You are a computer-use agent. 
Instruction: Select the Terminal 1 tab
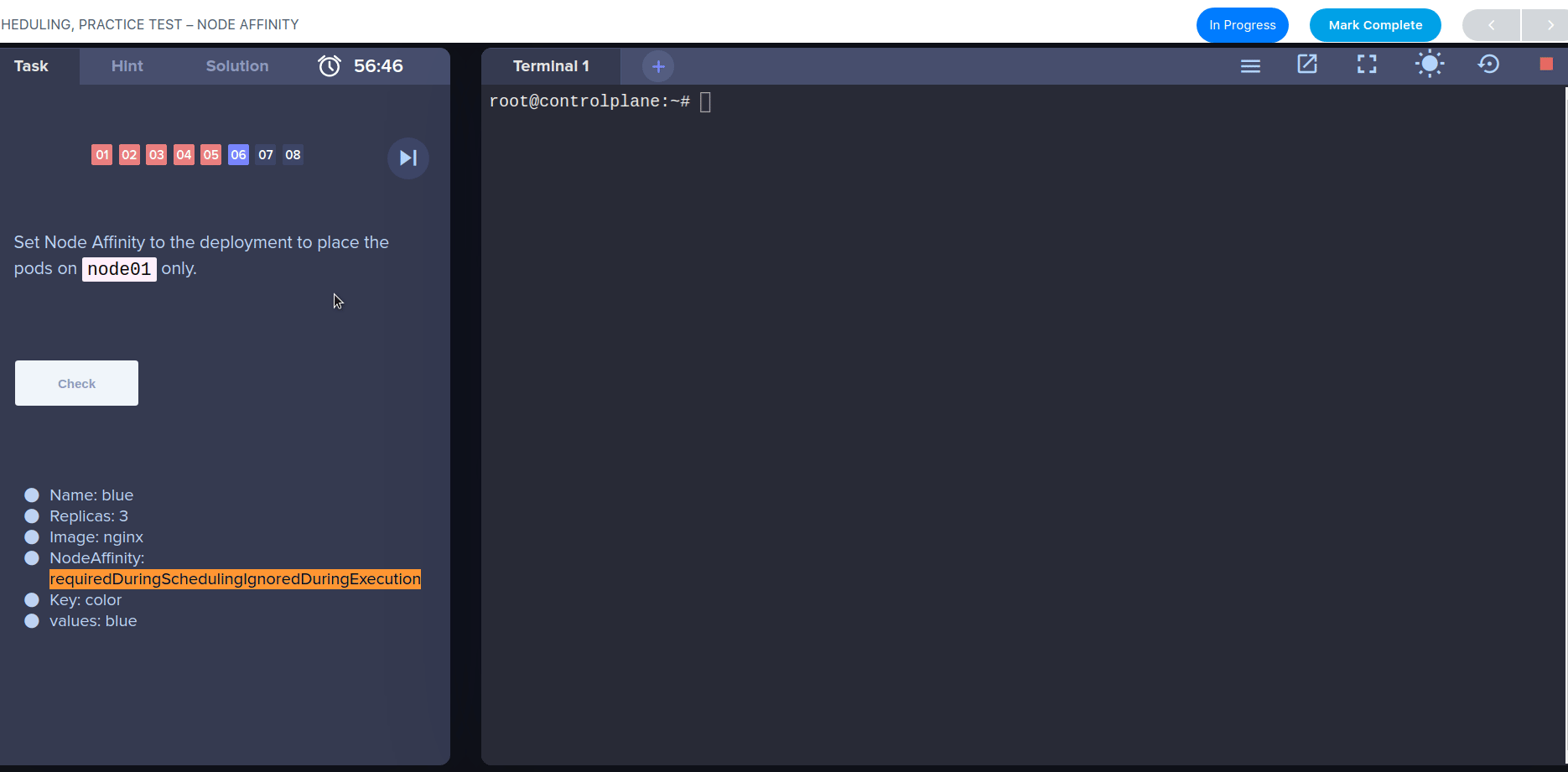point(551,66)
